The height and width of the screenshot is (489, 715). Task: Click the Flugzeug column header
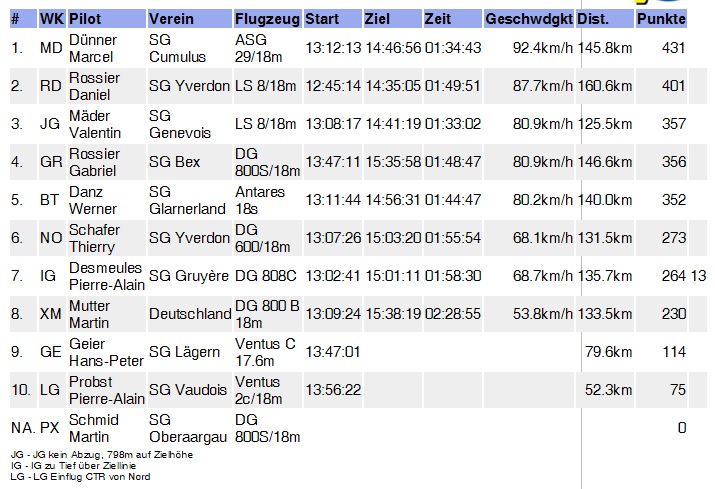(x=268, y=19)
